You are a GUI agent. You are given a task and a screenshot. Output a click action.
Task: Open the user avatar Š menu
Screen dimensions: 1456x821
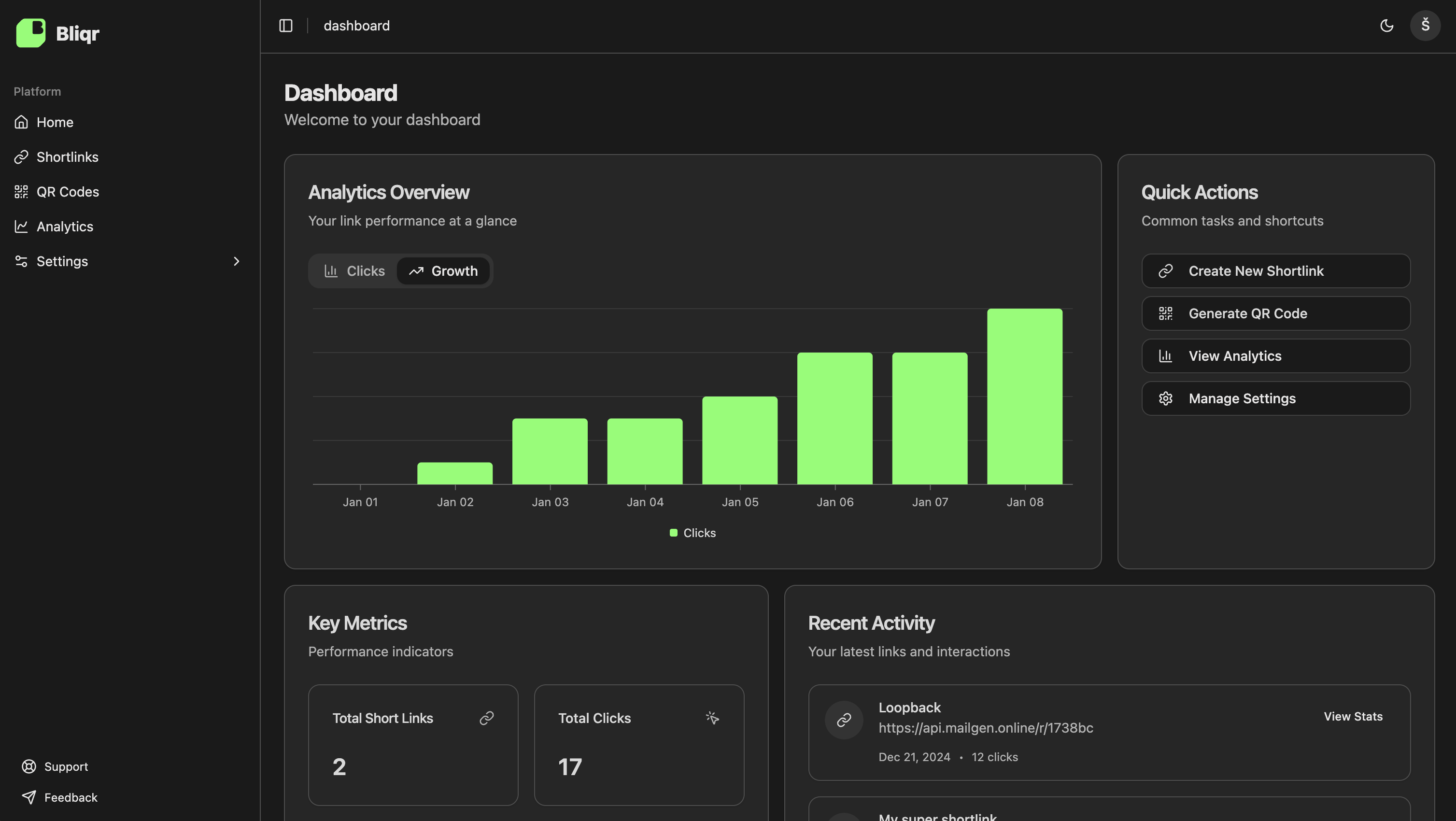tap(1425, 26)
